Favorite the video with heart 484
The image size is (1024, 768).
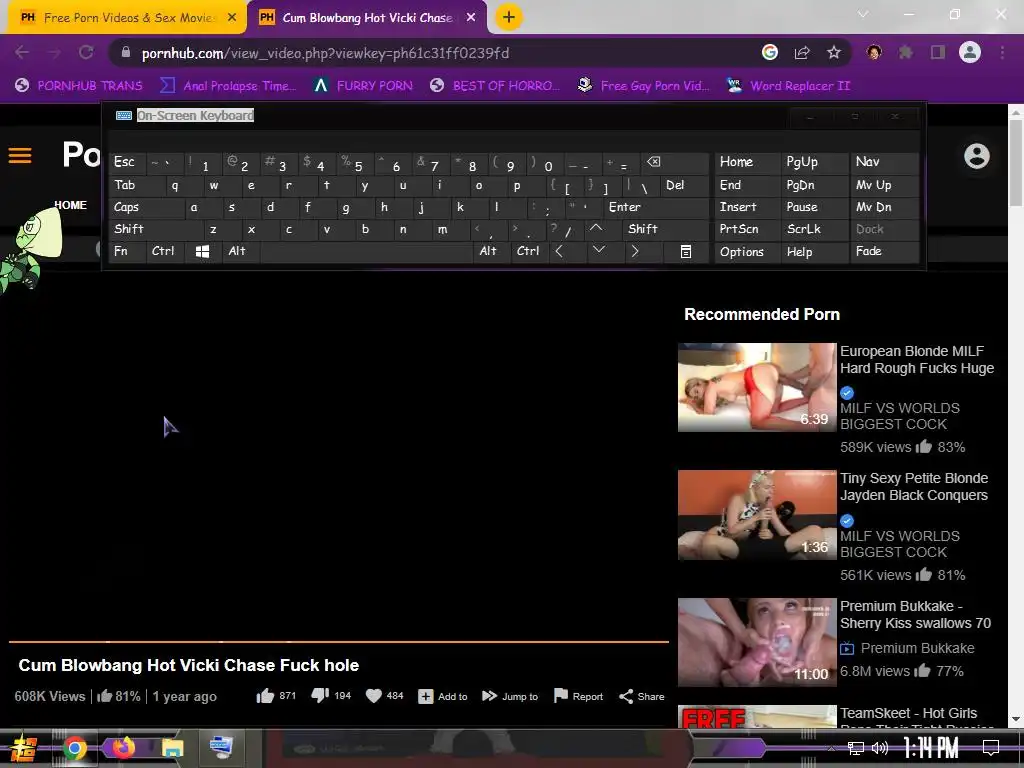pyautogui.click(x=374, y=696)
